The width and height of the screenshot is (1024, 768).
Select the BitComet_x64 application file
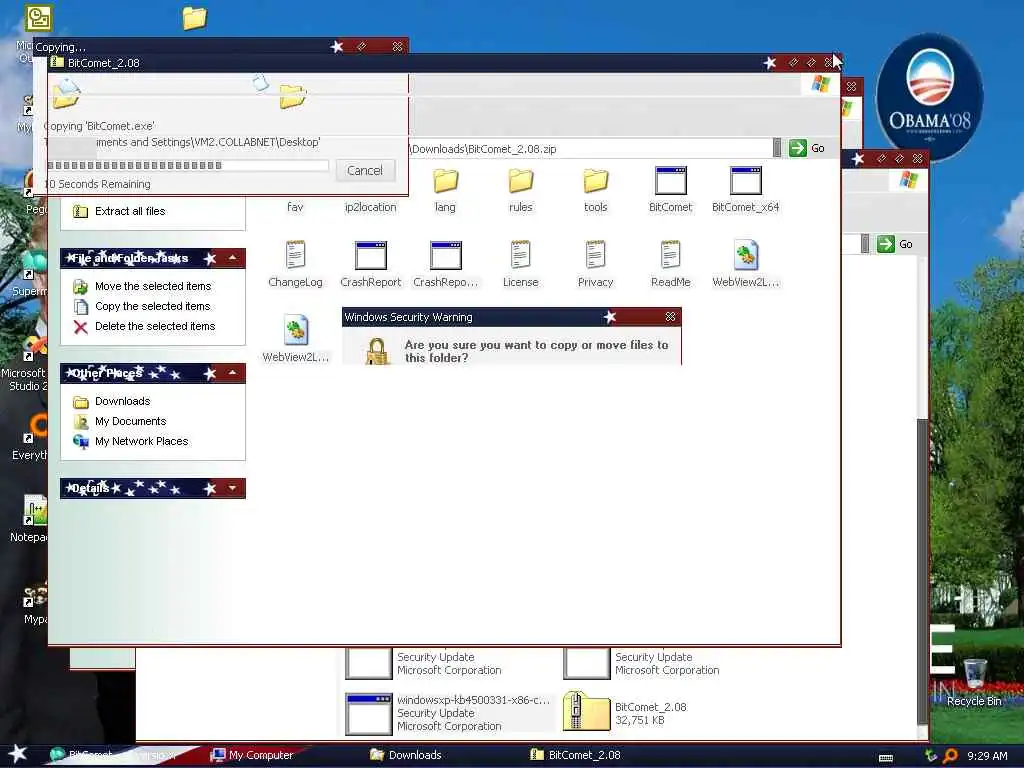(746, 189)
